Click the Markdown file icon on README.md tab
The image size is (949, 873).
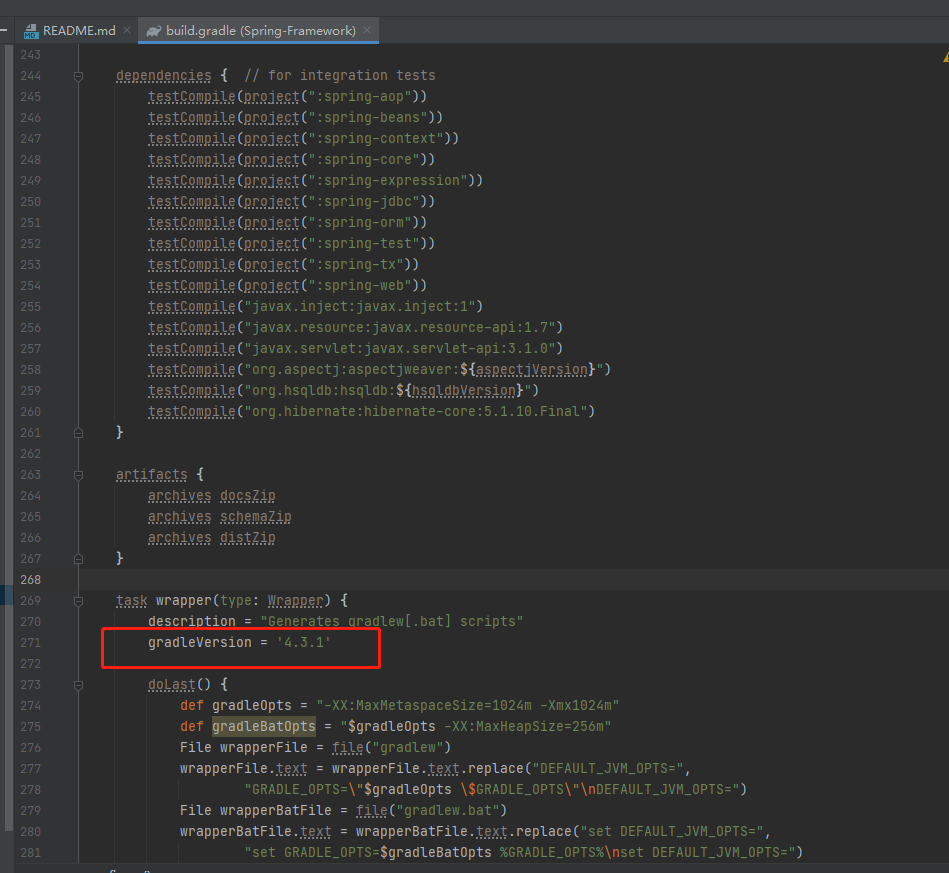coord(31,31)
